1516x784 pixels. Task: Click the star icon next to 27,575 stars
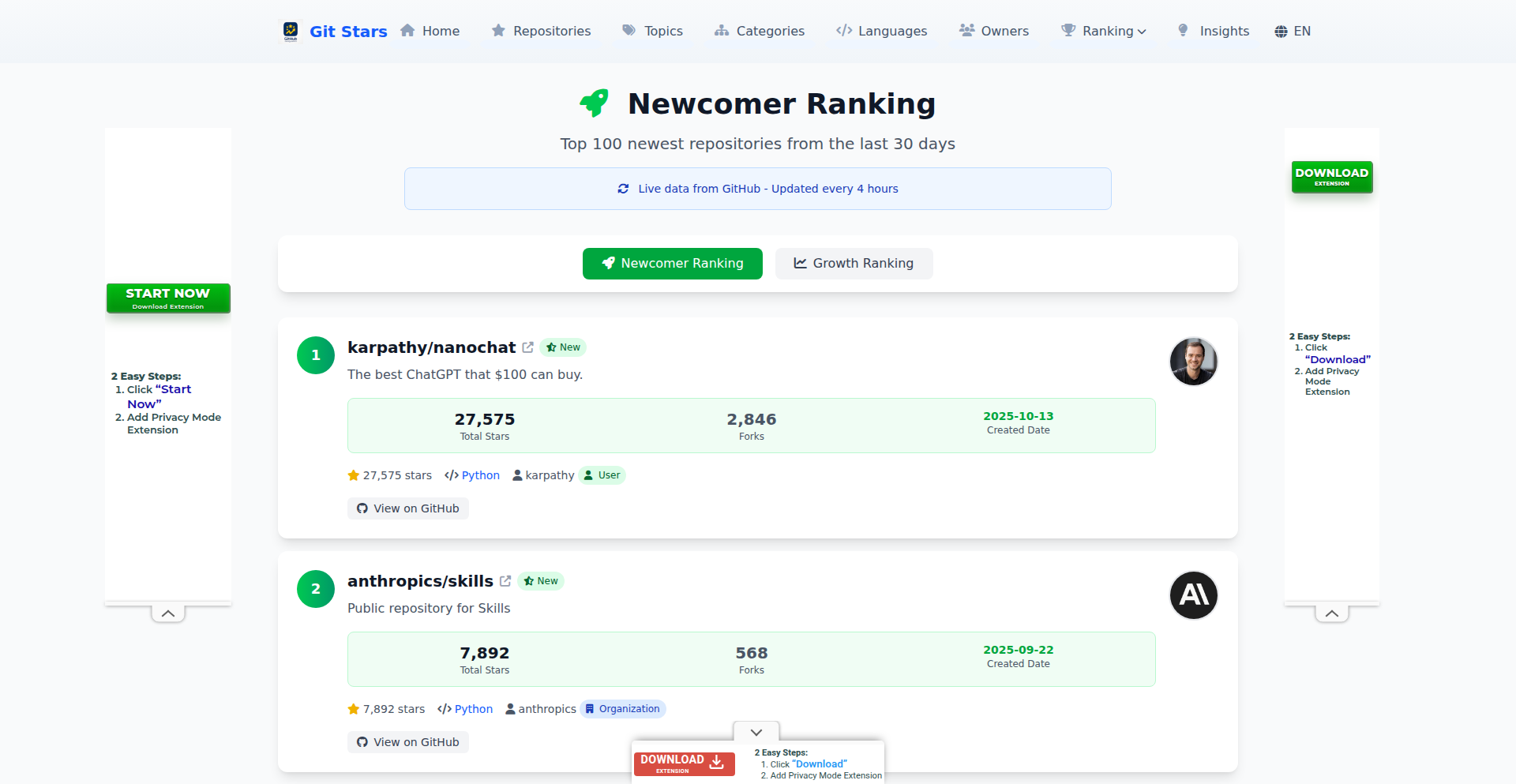pos(354,475)
